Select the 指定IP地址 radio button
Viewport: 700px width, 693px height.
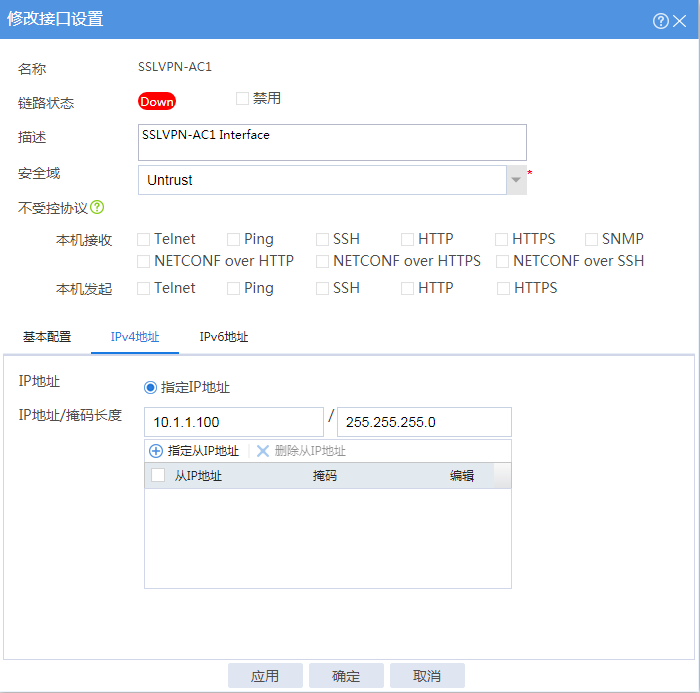point(150,388)
